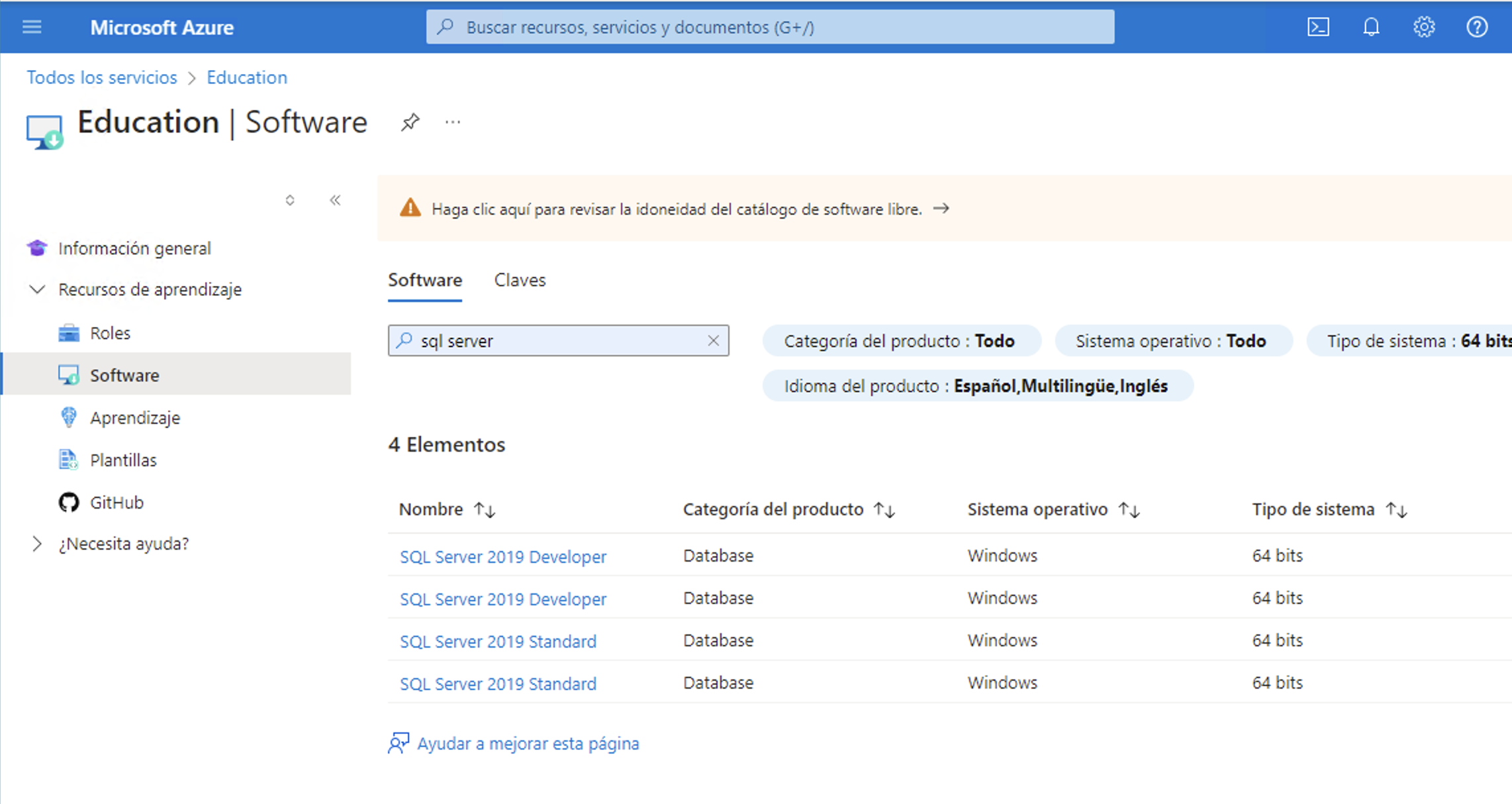Click the sidebar up-down sort arrows
Viewport: 1512px width, 804px height.
[x=290, y=200]
